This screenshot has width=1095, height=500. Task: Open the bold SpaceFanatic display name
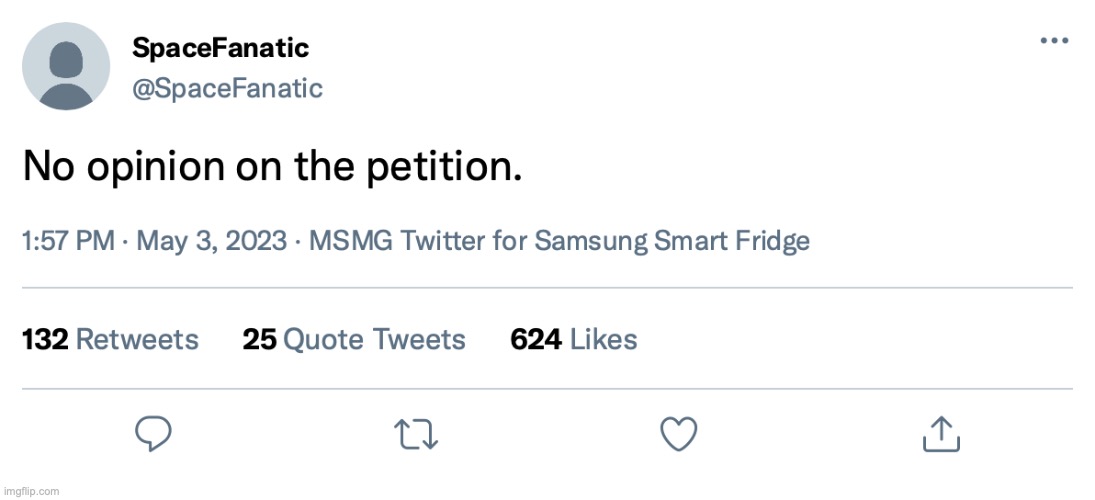220,47
